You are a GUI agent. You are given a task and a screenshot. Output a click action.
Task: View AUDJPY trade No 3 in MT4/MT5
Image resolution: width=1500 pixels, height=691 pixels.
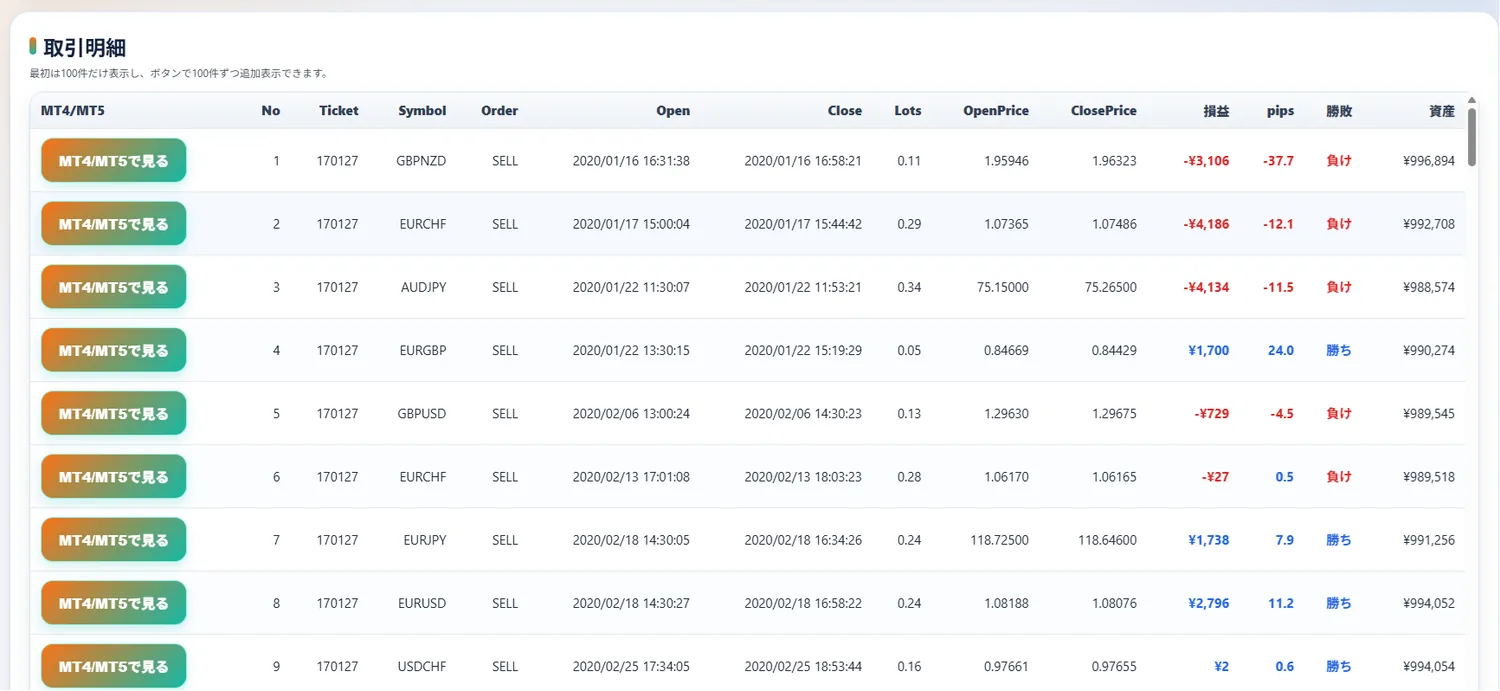[x=113, y=287]
